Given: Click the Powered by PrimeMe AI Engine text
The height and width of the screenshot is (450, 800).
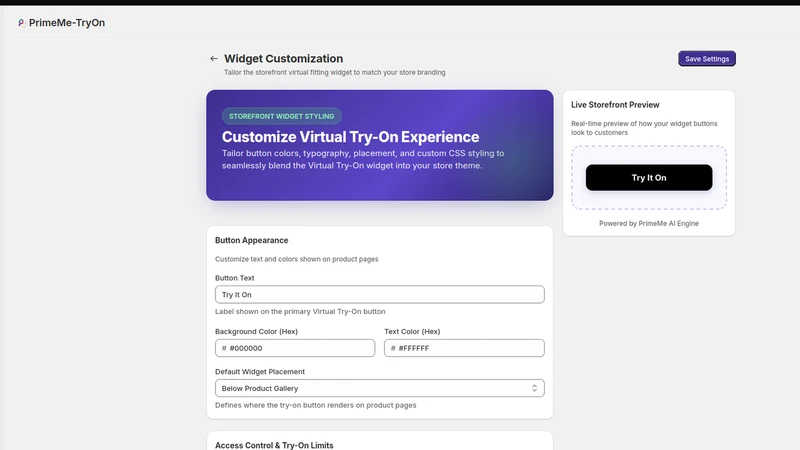Looking at the screenshot, I should (x=648, y=223).
